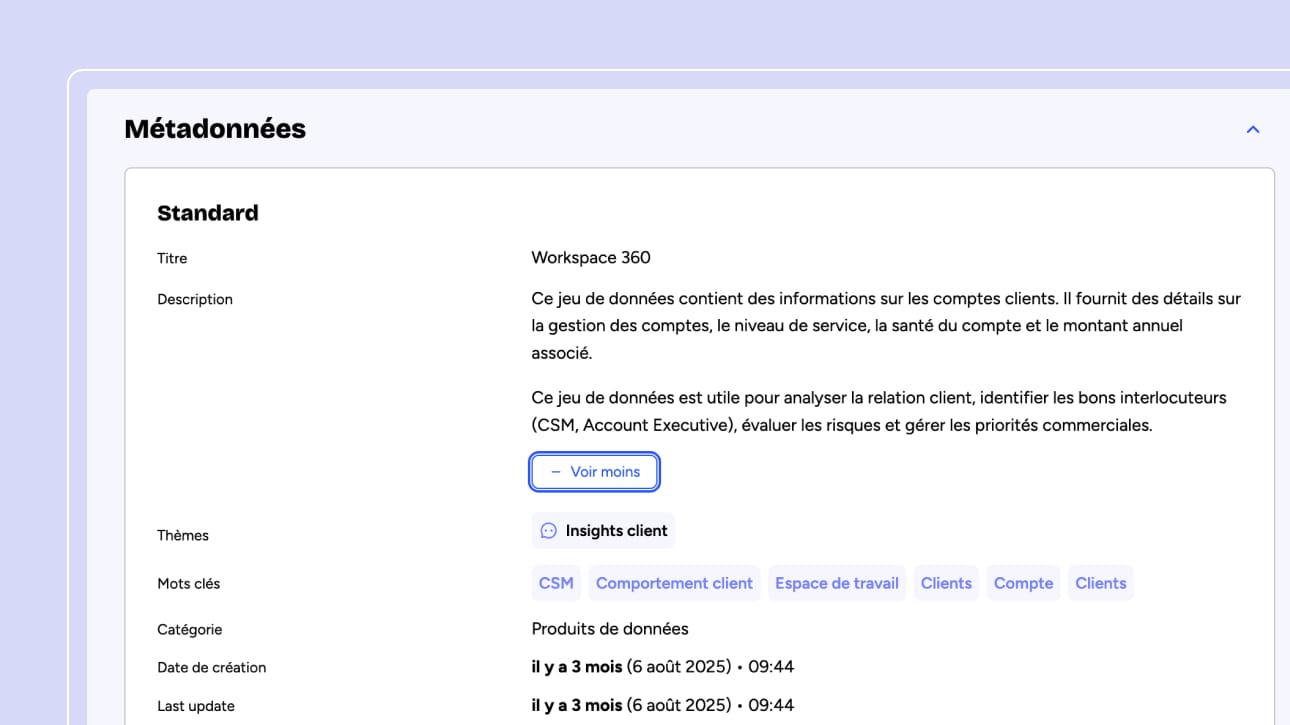Click the Date de création timestamp value
The width and height of the screenshot is (1290, 725).
pos(662,667)
